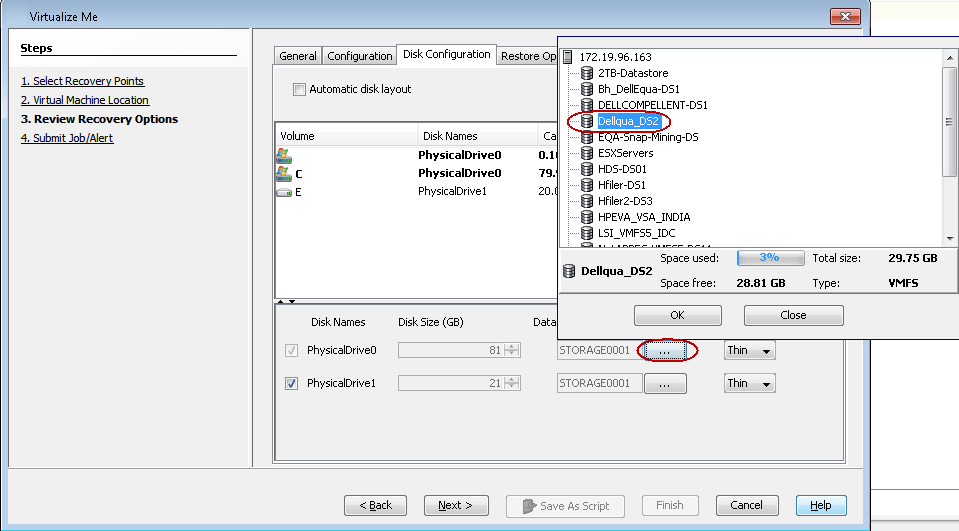The height and width of the screenshot is (531, 959).
Task: Close the Virtualize Me window
Action: 845,17
